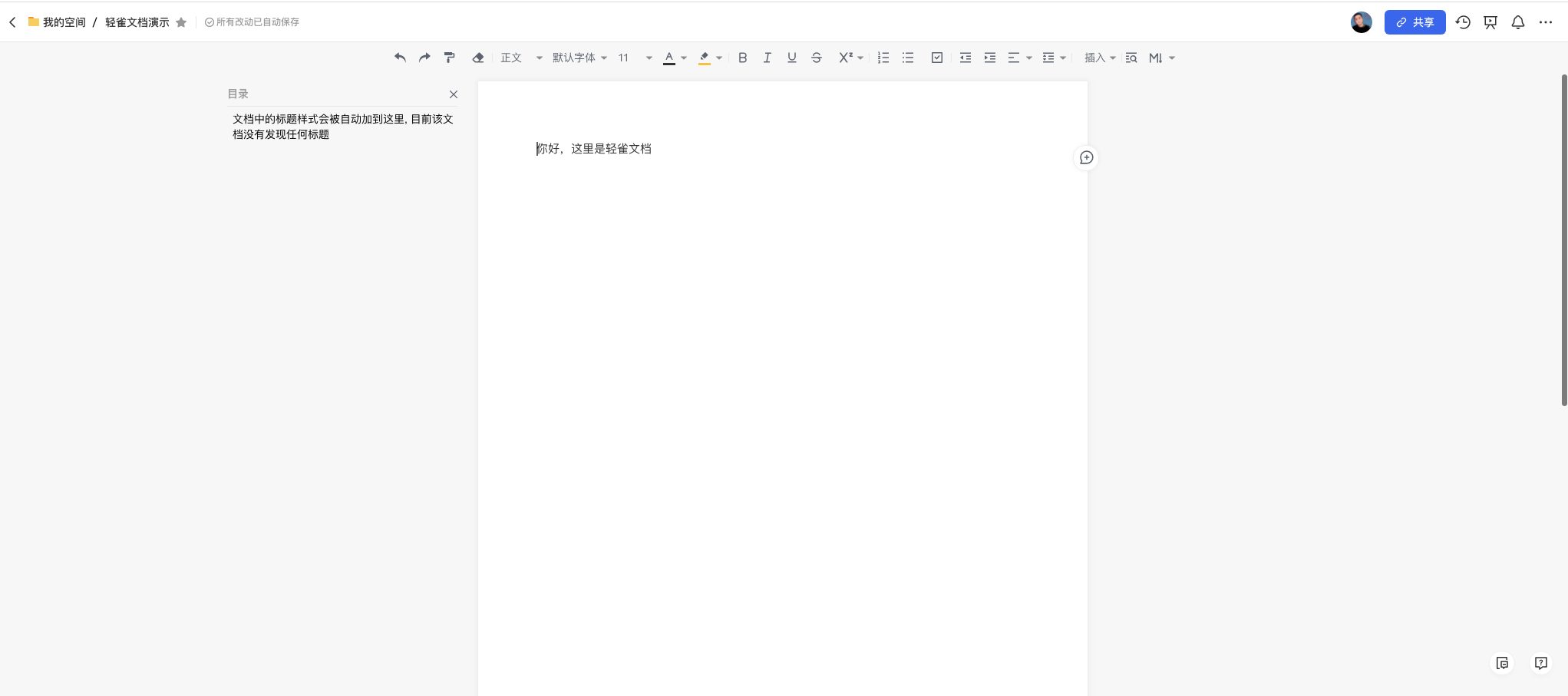
Task: Toggle the favorite star icon
Action: (181, 22)
